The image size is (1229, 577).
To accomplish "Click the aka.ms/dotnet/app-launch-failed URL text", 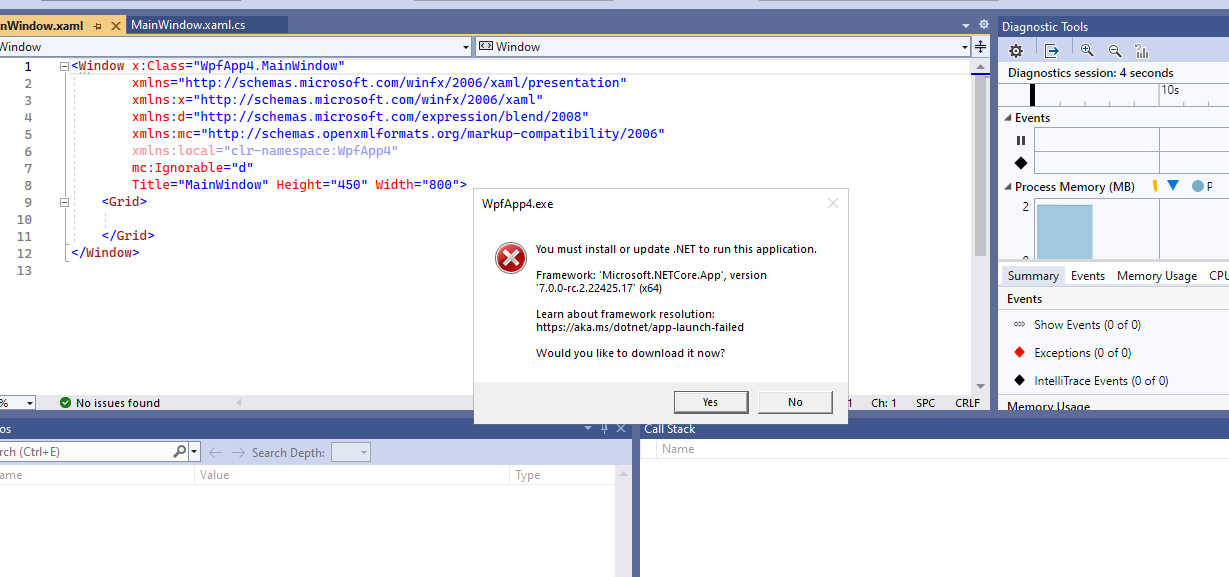I will [x=640, y=327].
